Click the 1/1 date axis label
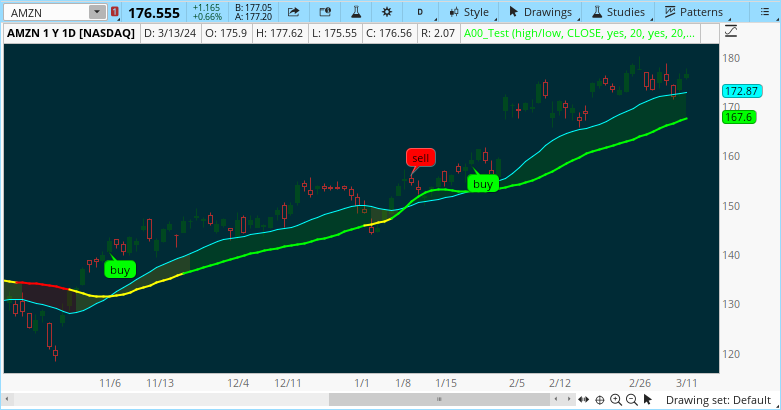781x410 pixels. [x=362, y=383]
